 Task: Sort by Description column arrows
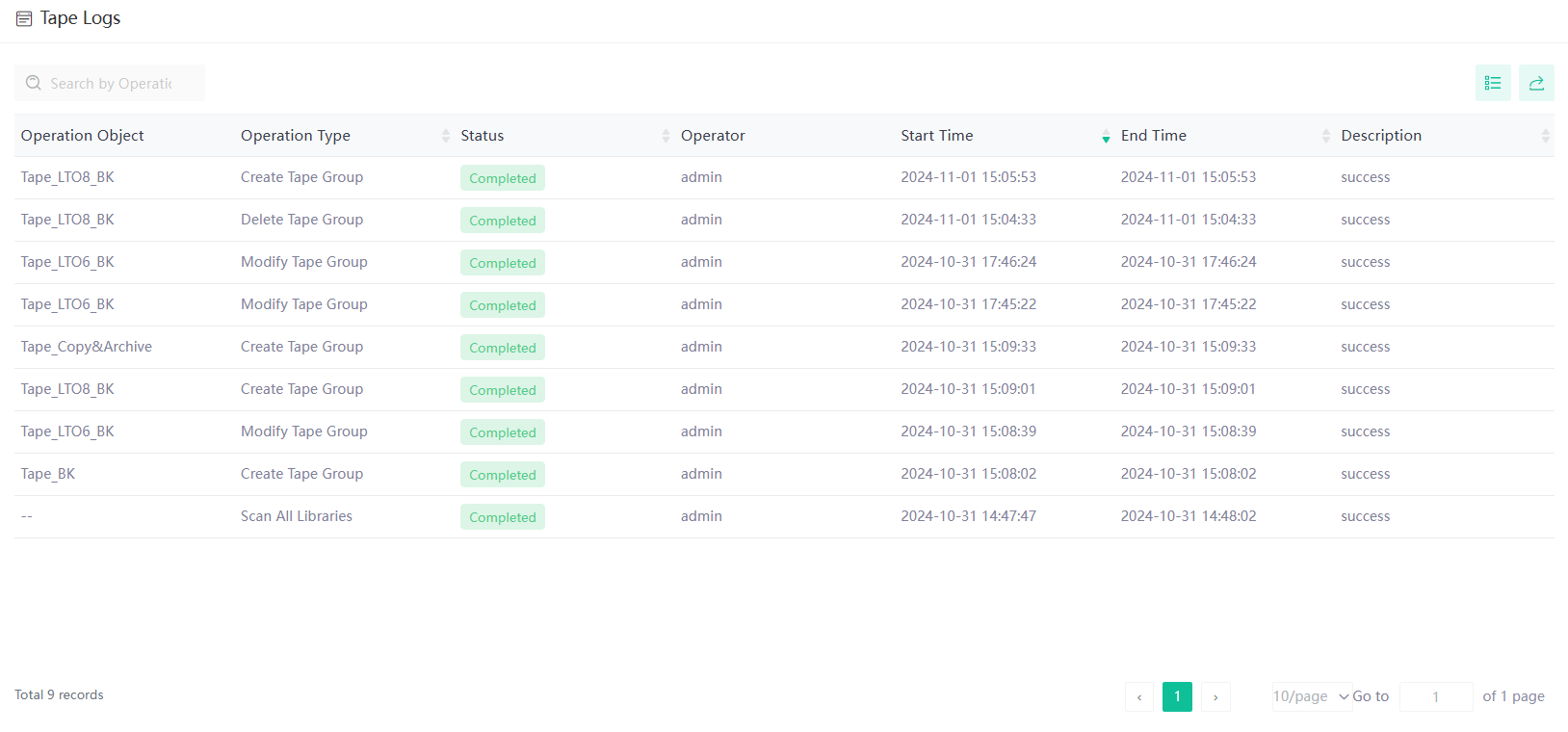point(1545,136)
